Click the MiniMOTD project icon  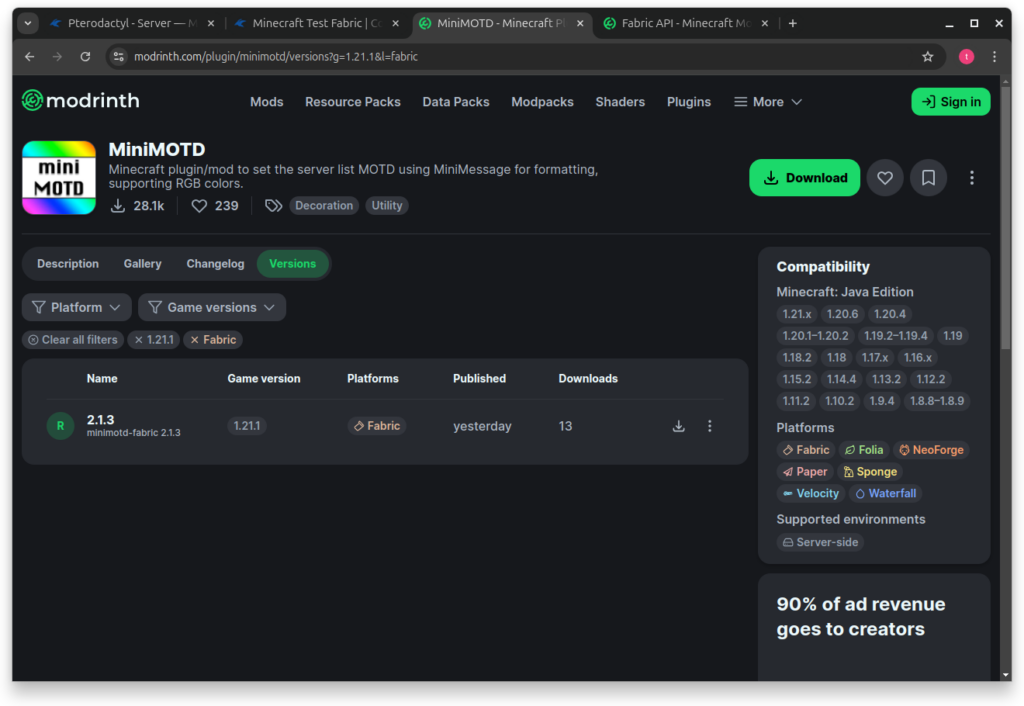click(x=59, y=178)
